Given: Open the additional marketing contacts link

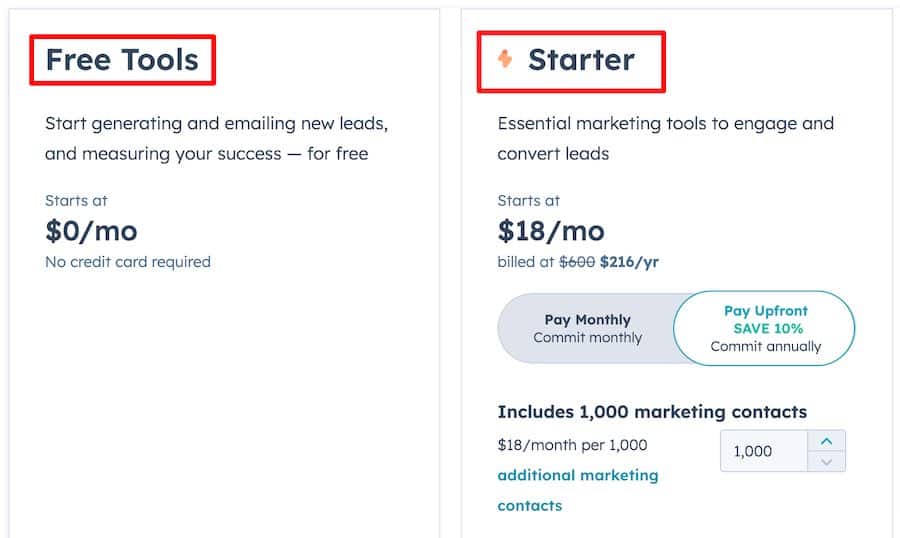Looking at the screenshot, I should click(x=577, y=490).
